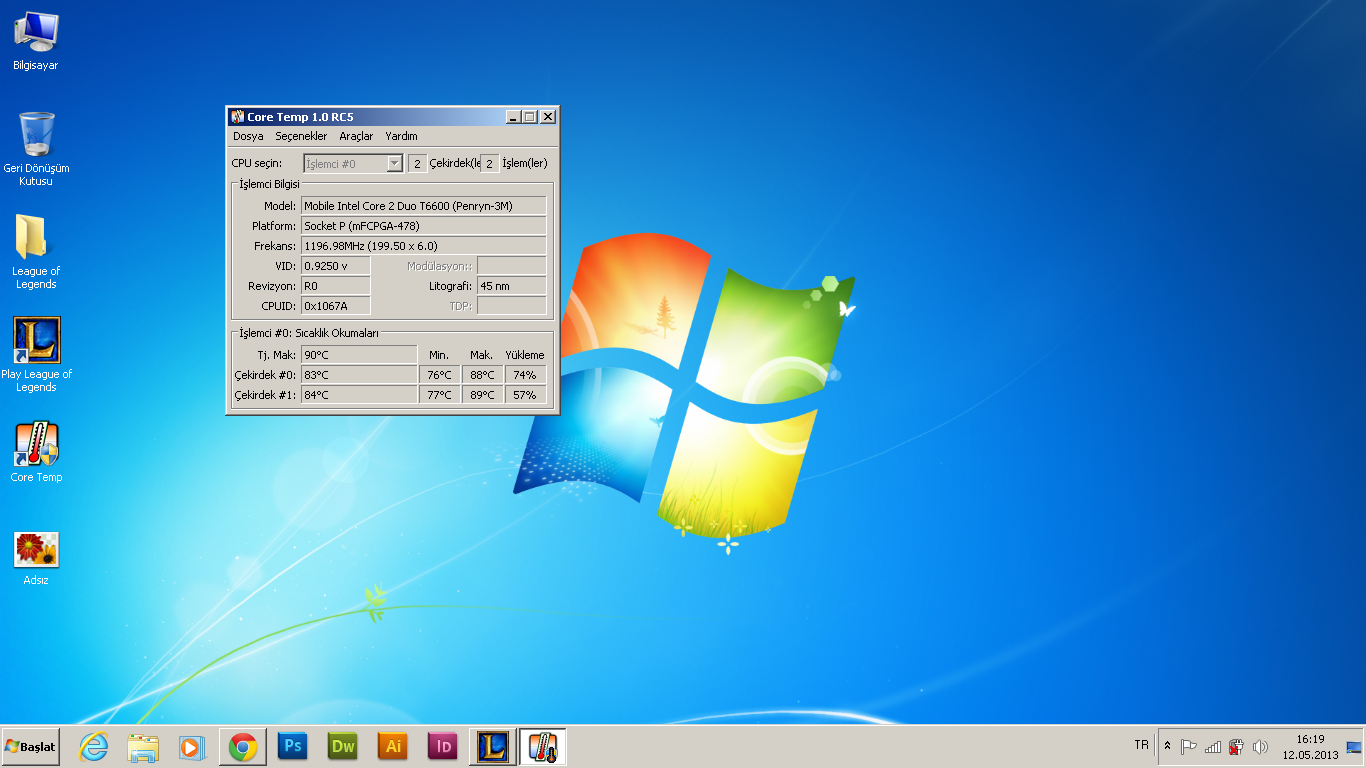1366x768 pixels.
Task: Click the Model field showing Core 2 Duo
Action: (424, 206)
